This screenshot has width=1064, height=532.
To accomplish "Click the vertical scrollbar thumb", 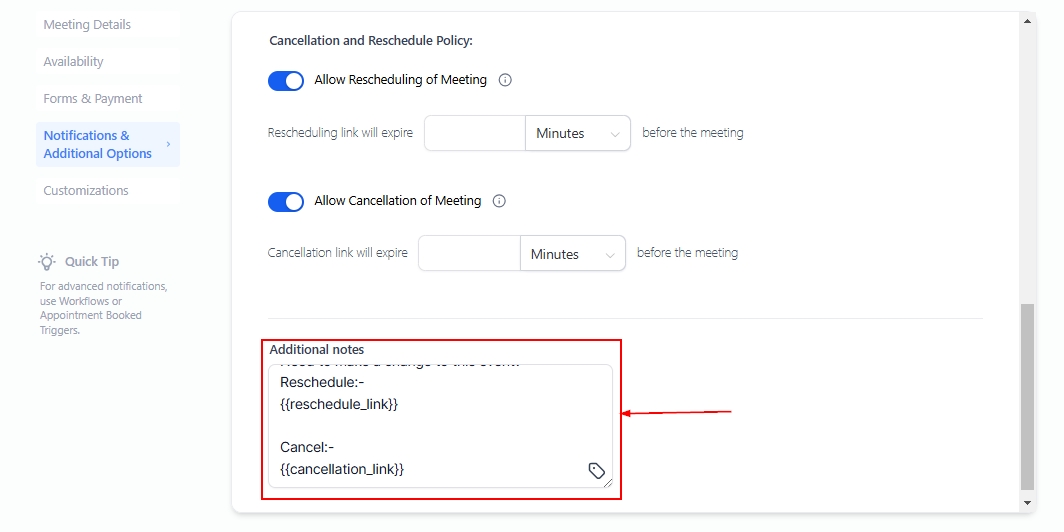I will pyautogui.click(x=1028, y=398).
